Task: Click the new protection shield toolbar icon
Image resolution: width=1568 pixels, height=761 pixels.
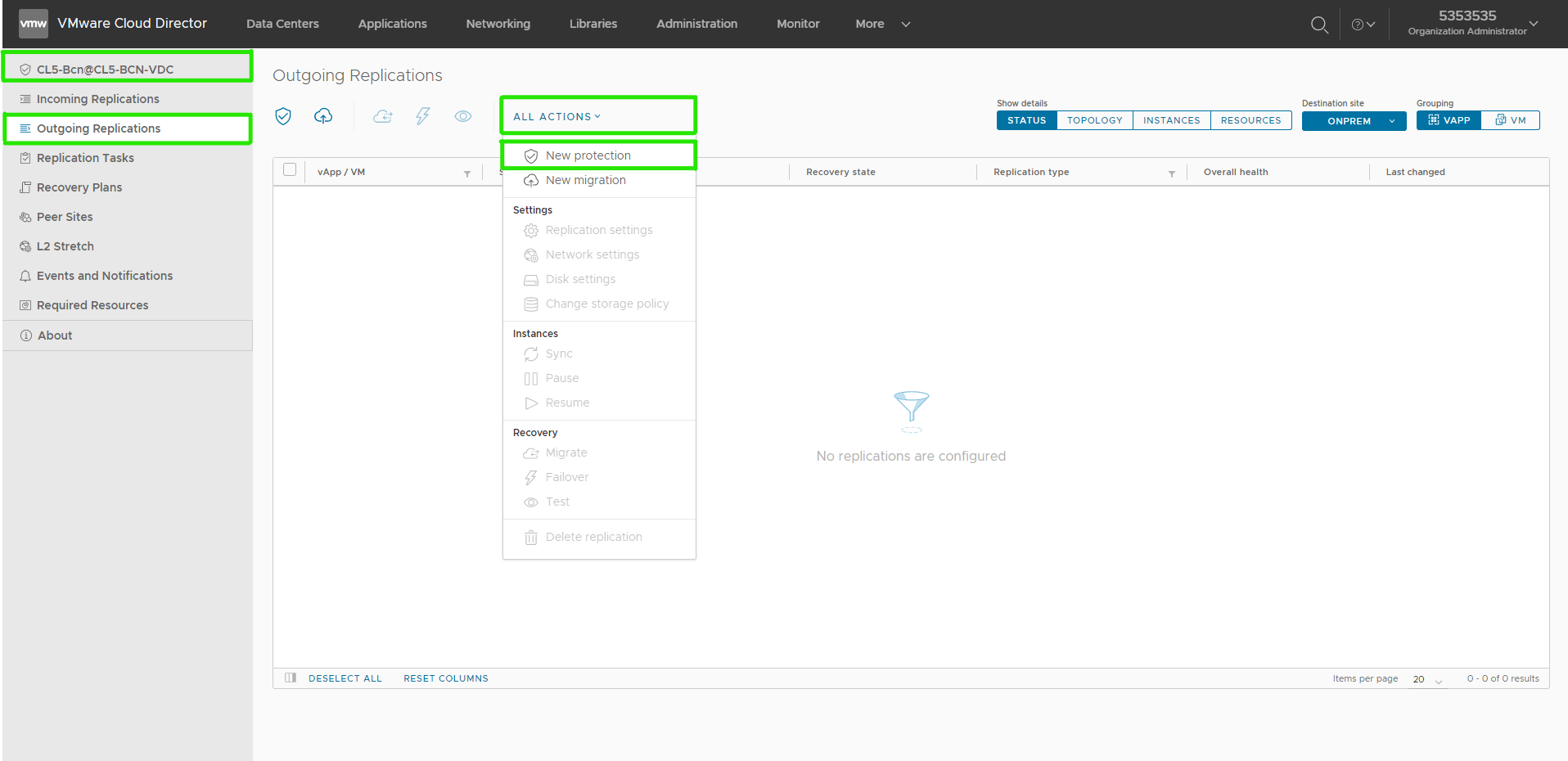Action: pyautogui.click(x=283, y=116)
